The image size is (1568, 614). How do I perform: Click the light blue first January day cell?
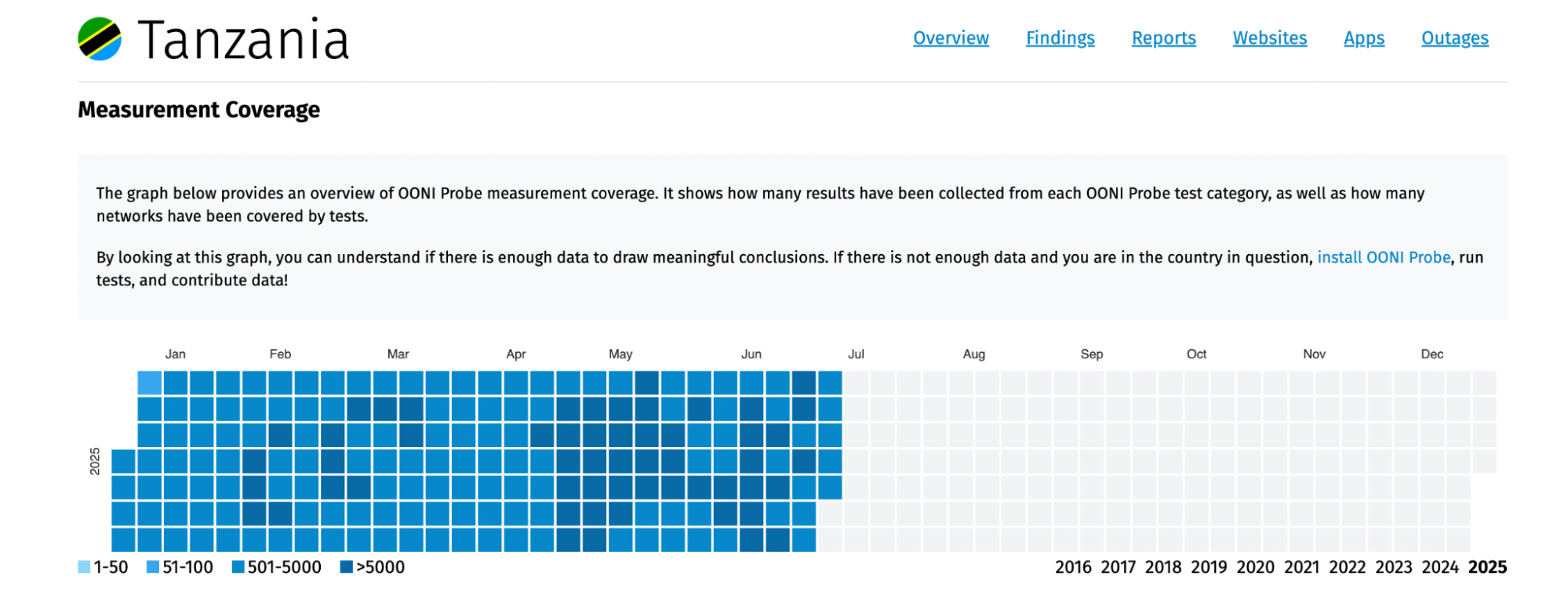[x=150, y=383]
